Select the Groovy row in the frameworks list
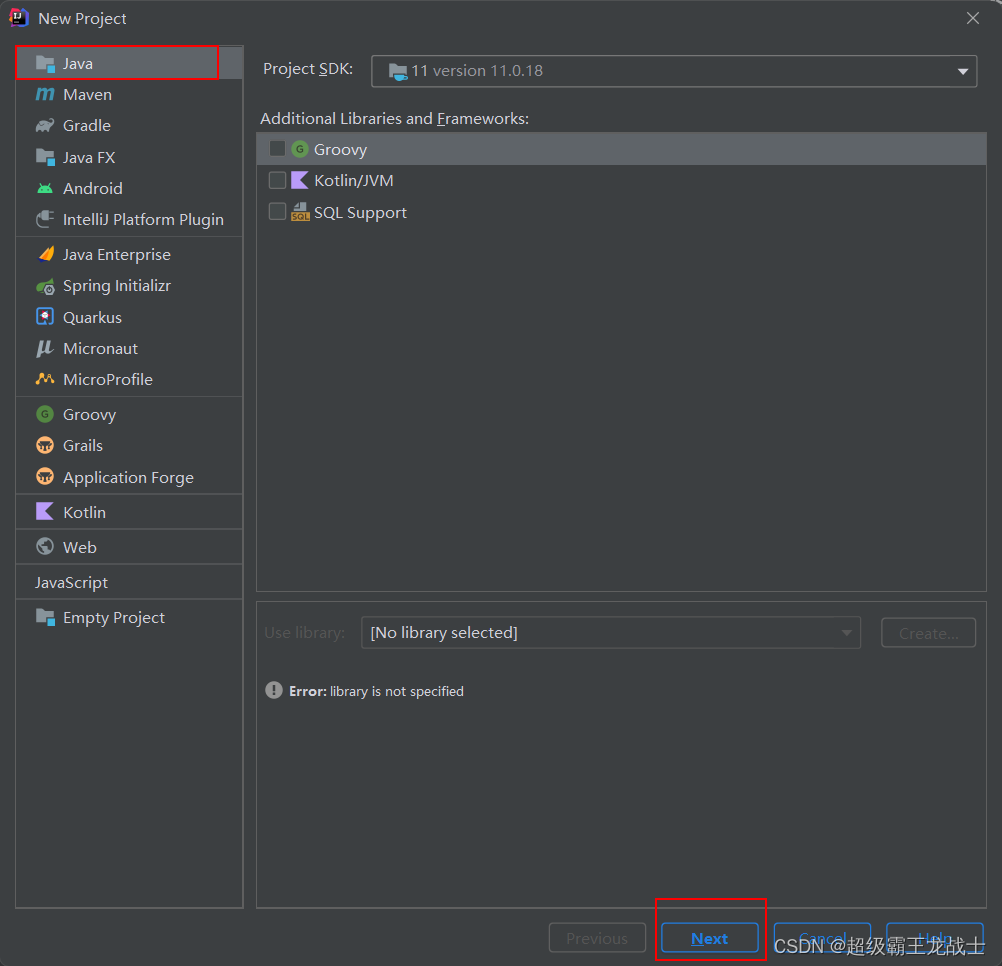 621,149
